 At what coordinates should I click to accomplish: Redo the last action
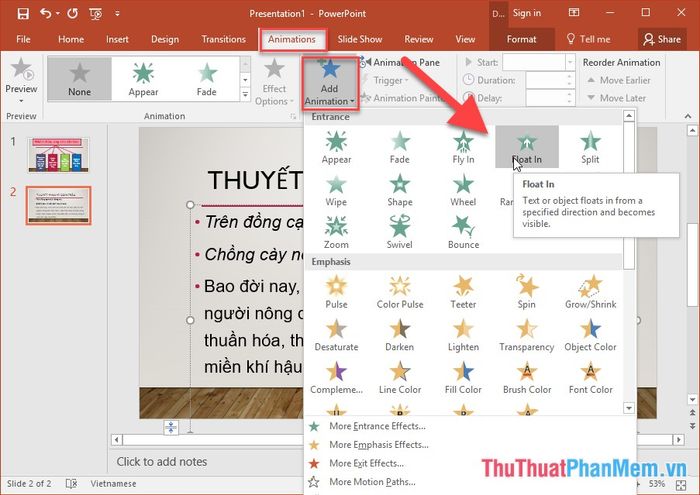pyautogui.click(x=72, y=13)
